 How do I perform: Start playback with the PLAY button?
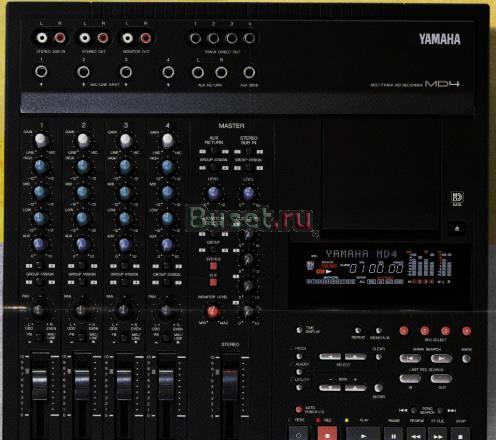363,434
